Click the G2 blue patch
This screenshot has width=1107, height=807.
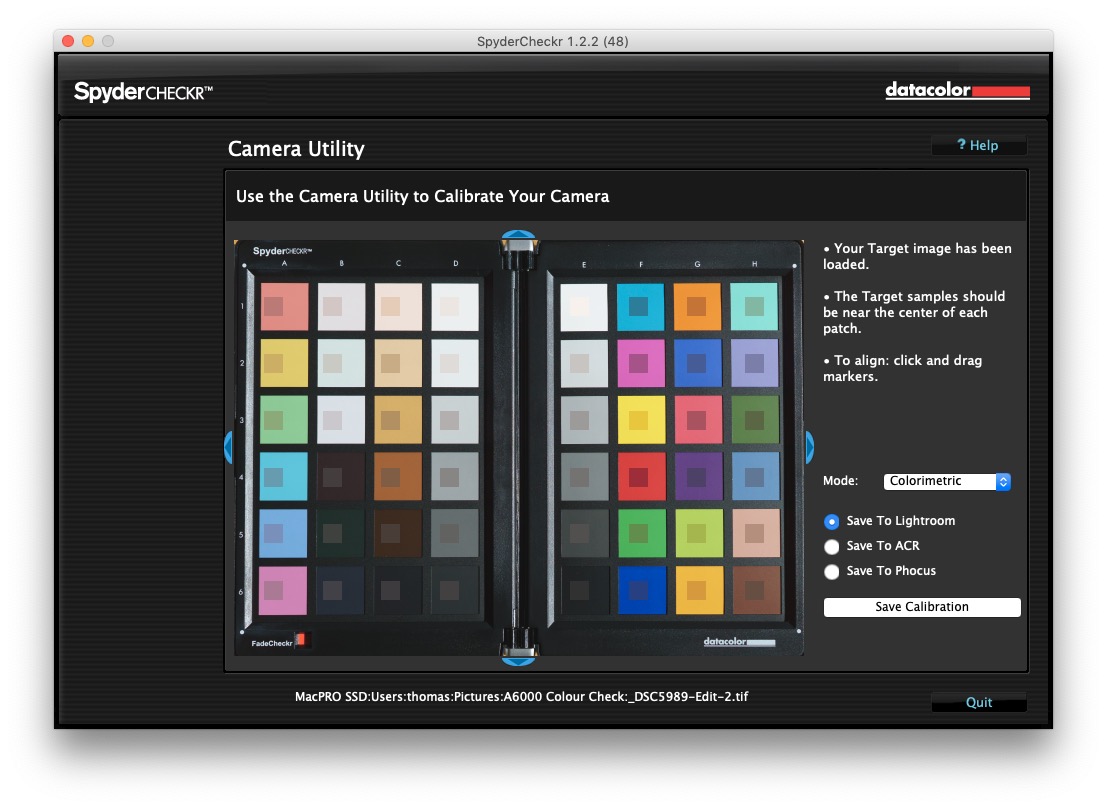tap(698, 363)
